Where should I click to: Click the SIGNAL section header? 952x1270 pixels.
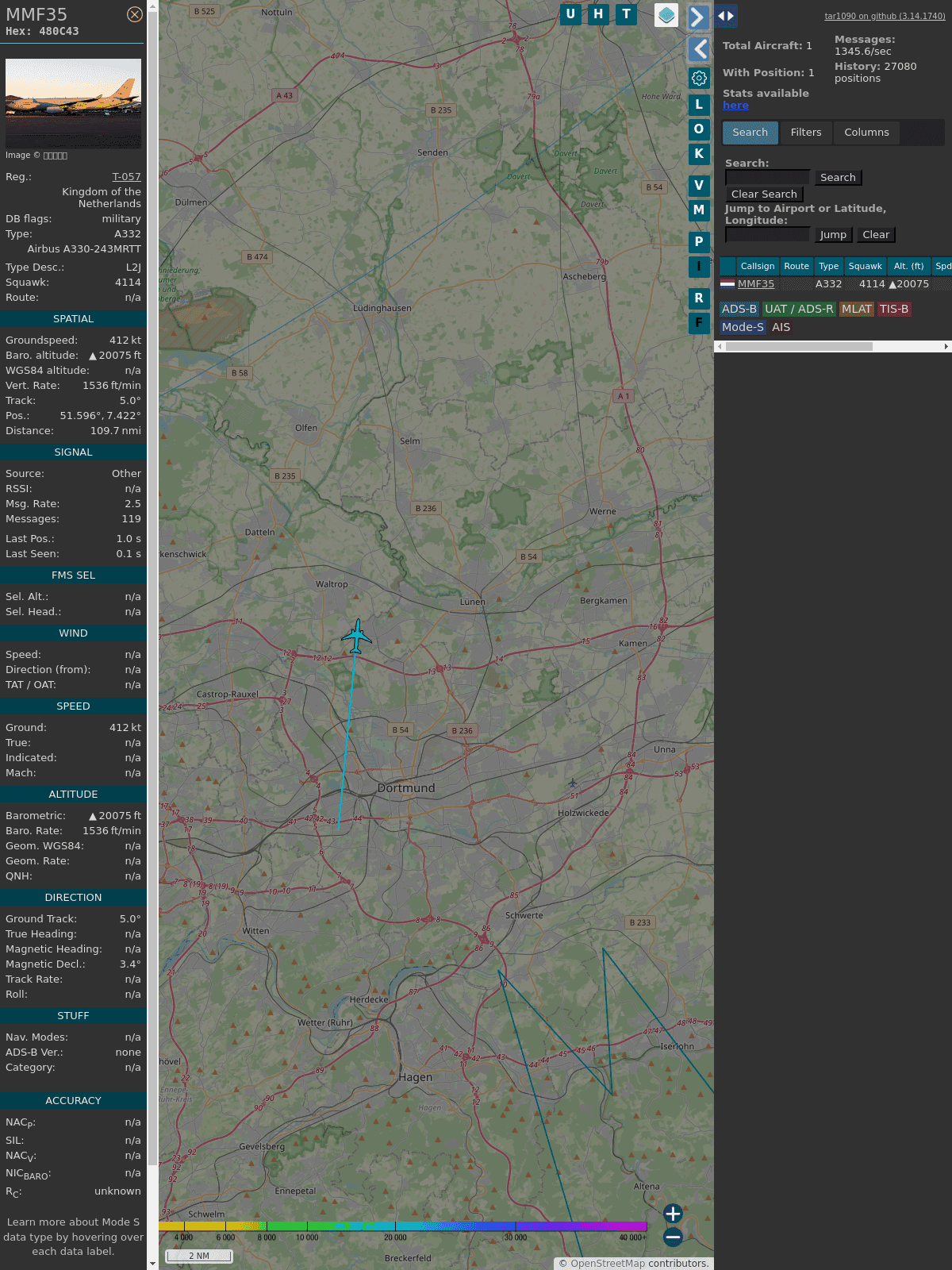coord(73,452)
